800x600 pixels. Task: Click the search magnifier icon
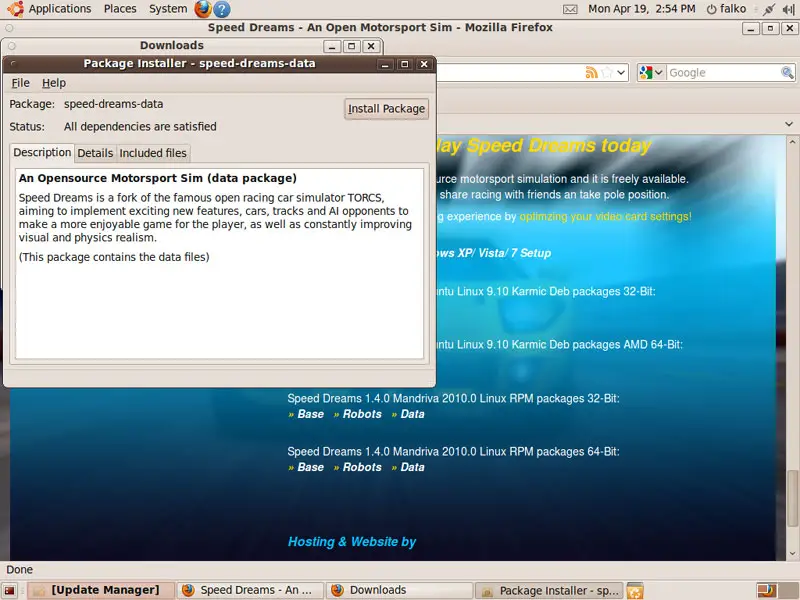coord(787,73)
